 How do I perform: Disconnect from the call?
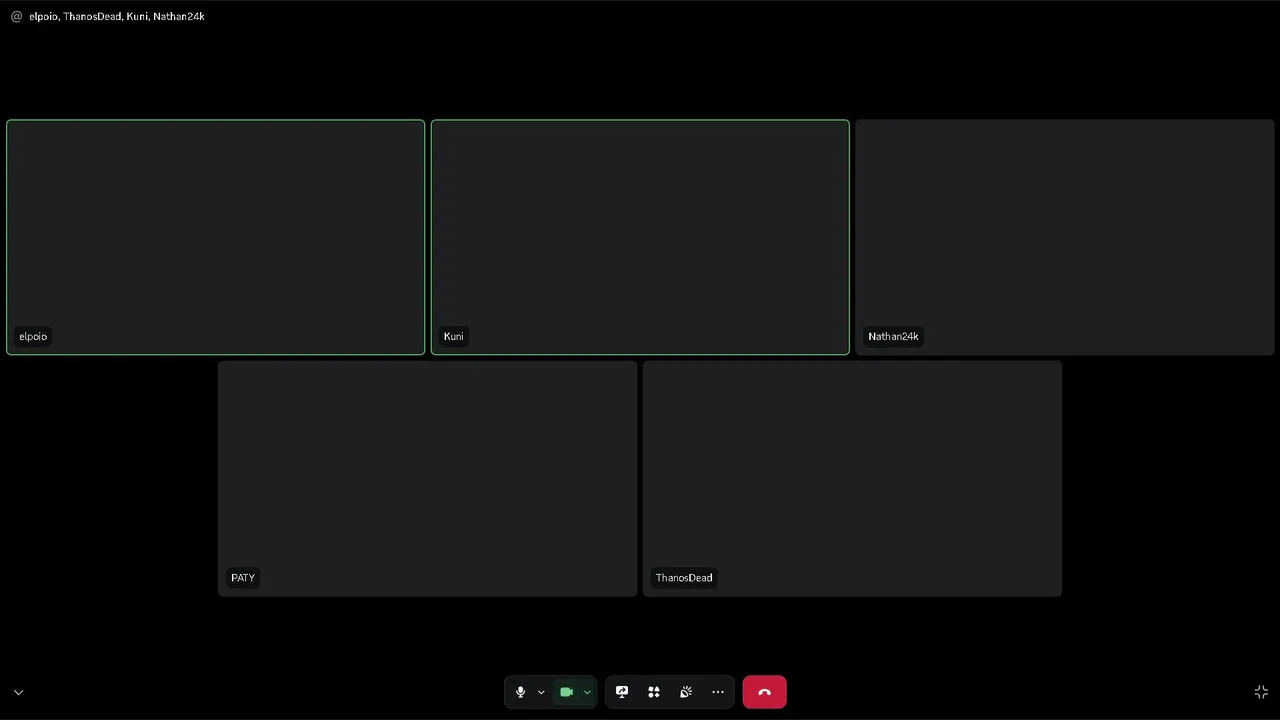pos(764,692)
